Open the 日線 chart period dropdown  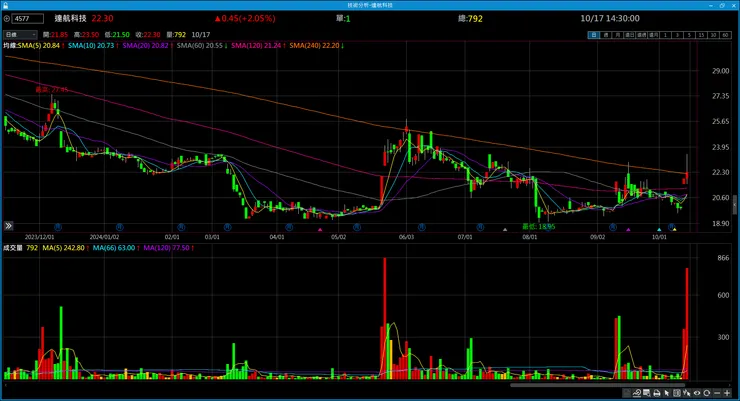pos(20,34)
